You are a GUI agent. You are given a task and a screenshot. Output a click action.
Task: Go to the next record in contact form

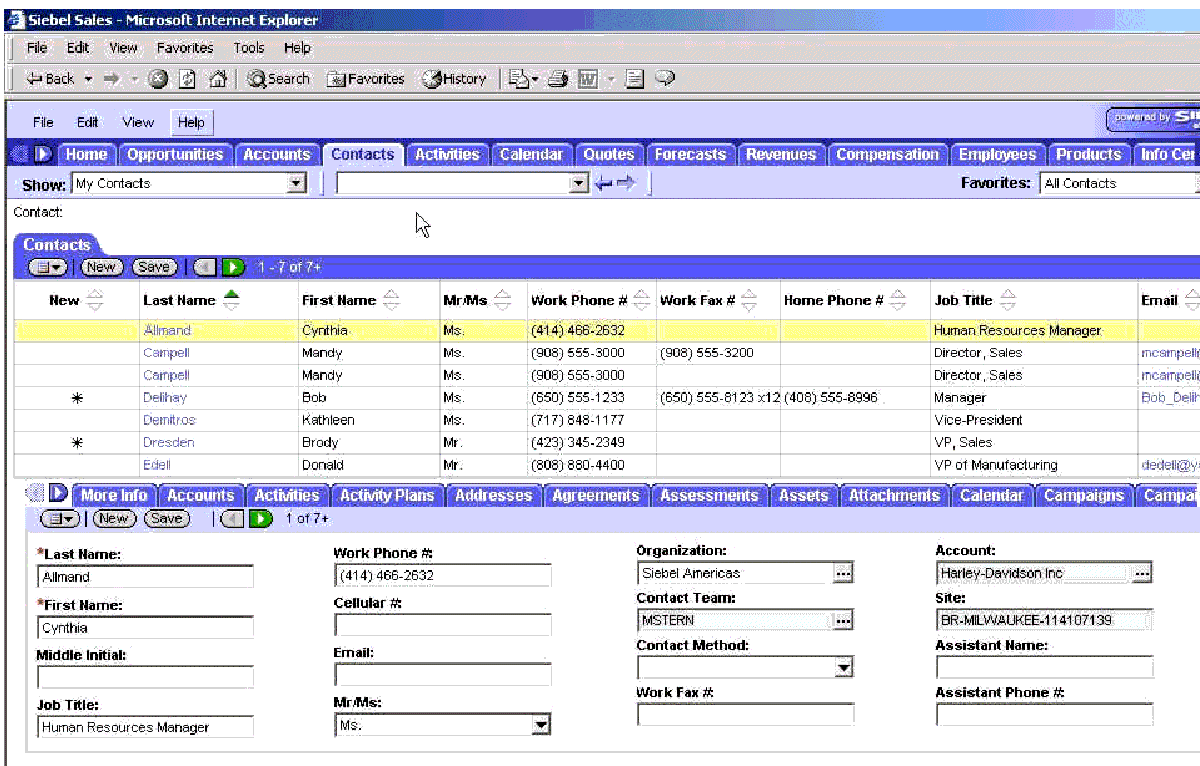(x=261, y=518)
